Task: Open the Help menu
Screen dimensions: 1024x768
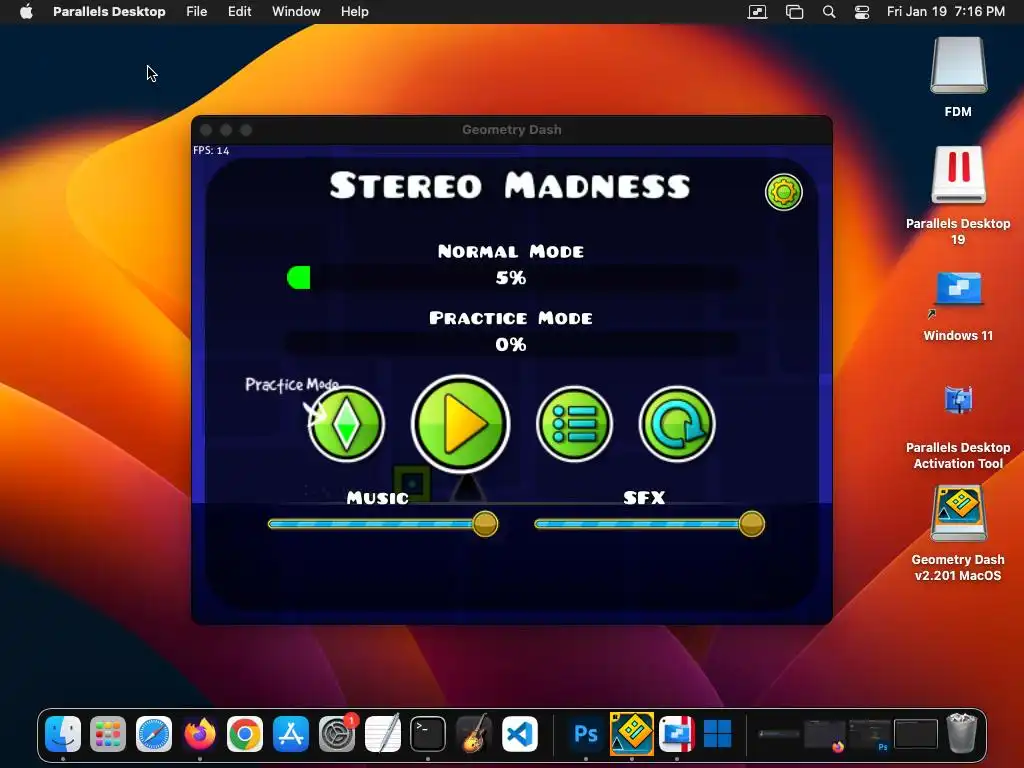Action: point(355,12)
